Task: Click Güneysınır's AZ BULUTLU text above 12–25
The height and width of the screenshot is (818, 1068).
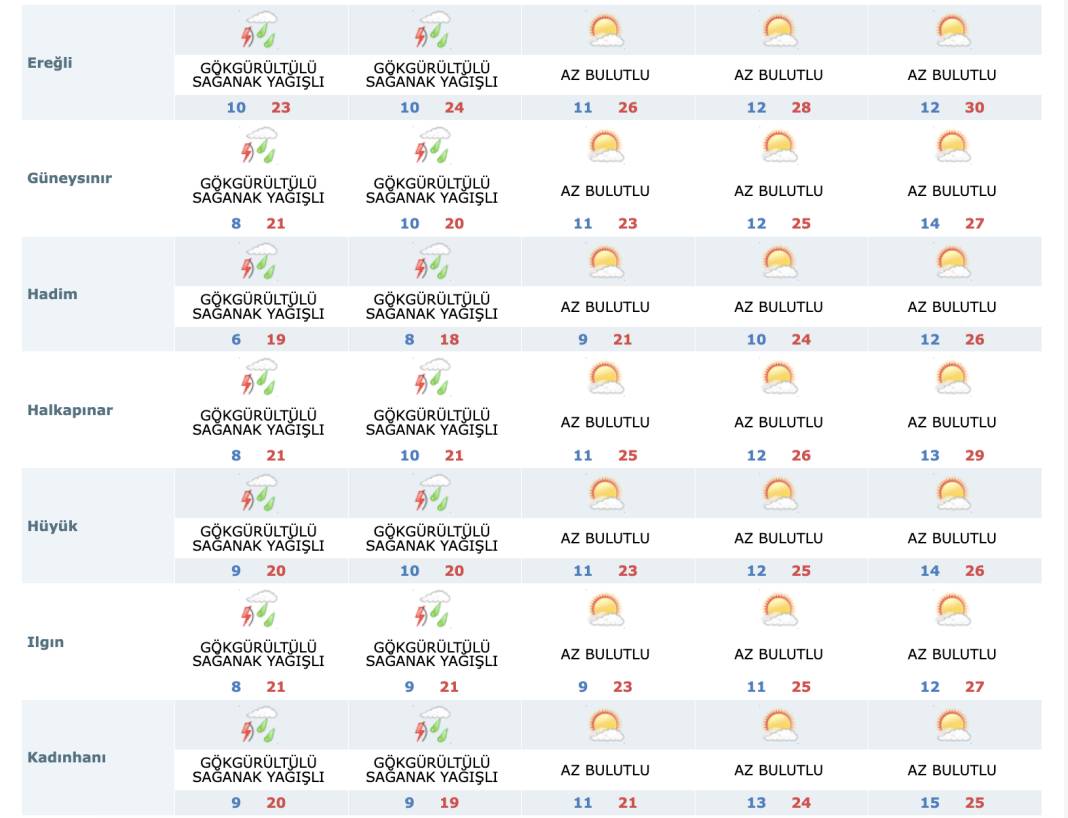Action: 778,191
